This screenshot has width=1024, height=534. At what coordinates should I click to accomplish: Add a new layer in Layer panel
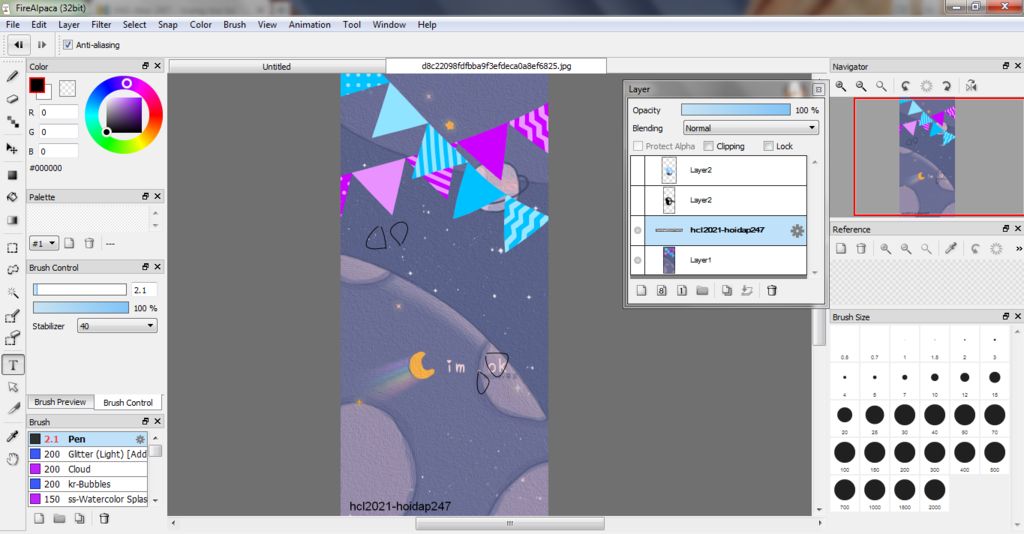[x=641, y=291]
